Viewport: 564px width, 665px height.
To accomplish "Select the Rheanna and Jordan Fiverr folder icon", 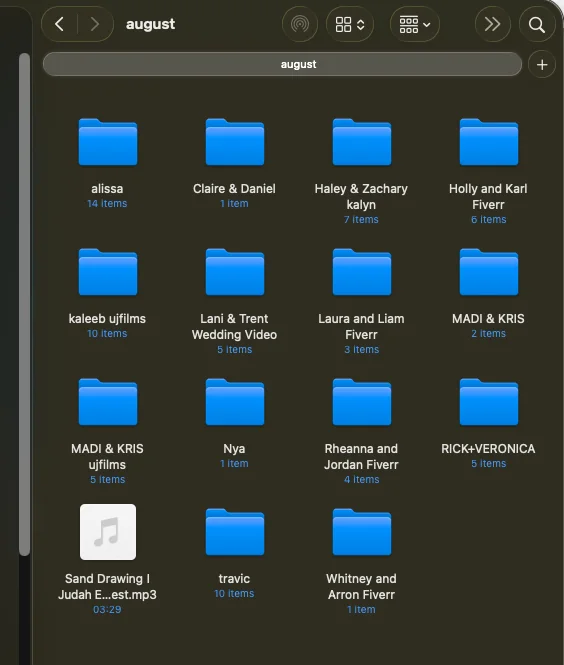I will click(x=362, y=402).
